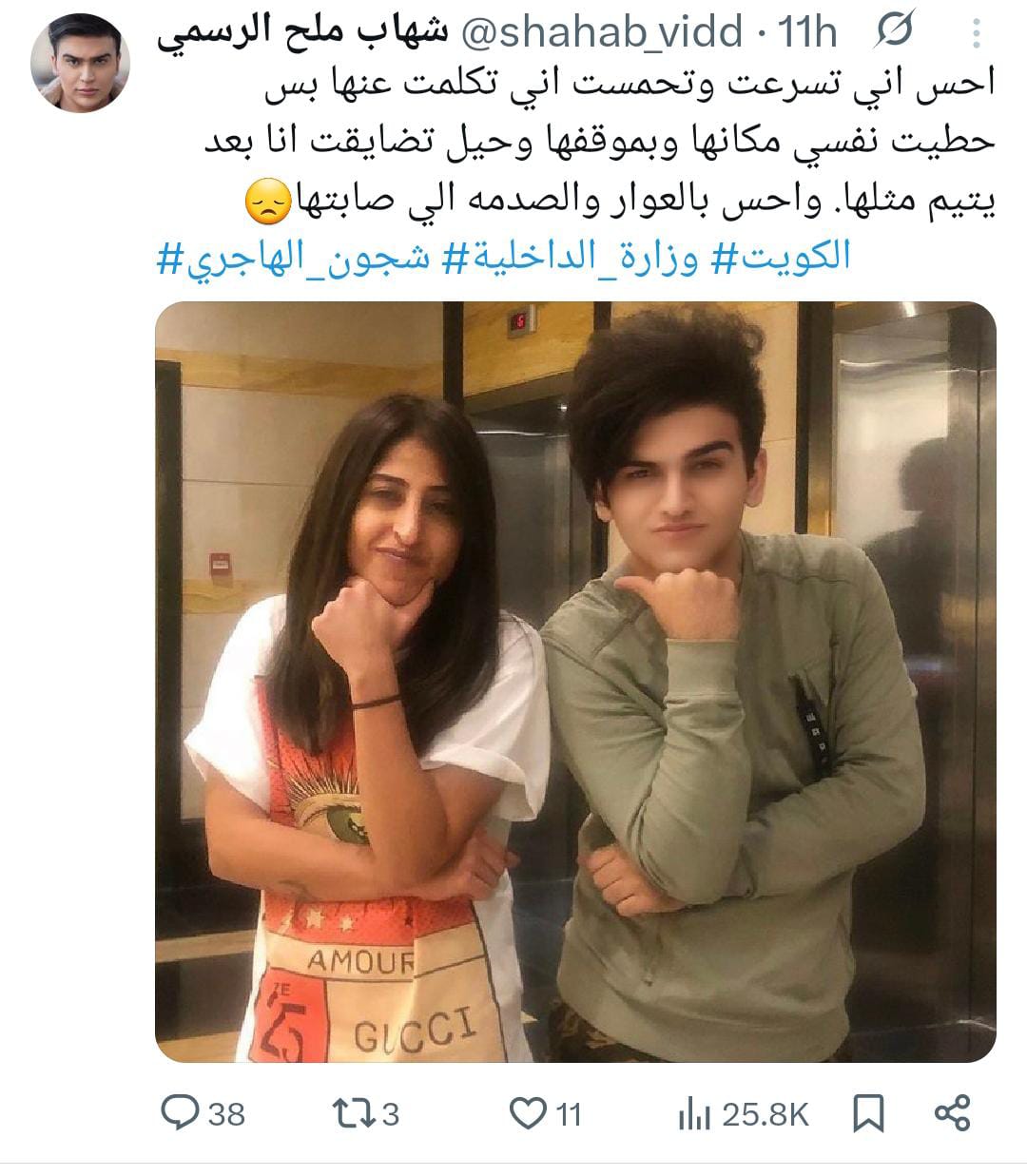This screenshot has width=1027, height=1176.
Task: Enlarge the attached photo of two people
Action: [575, 682]
